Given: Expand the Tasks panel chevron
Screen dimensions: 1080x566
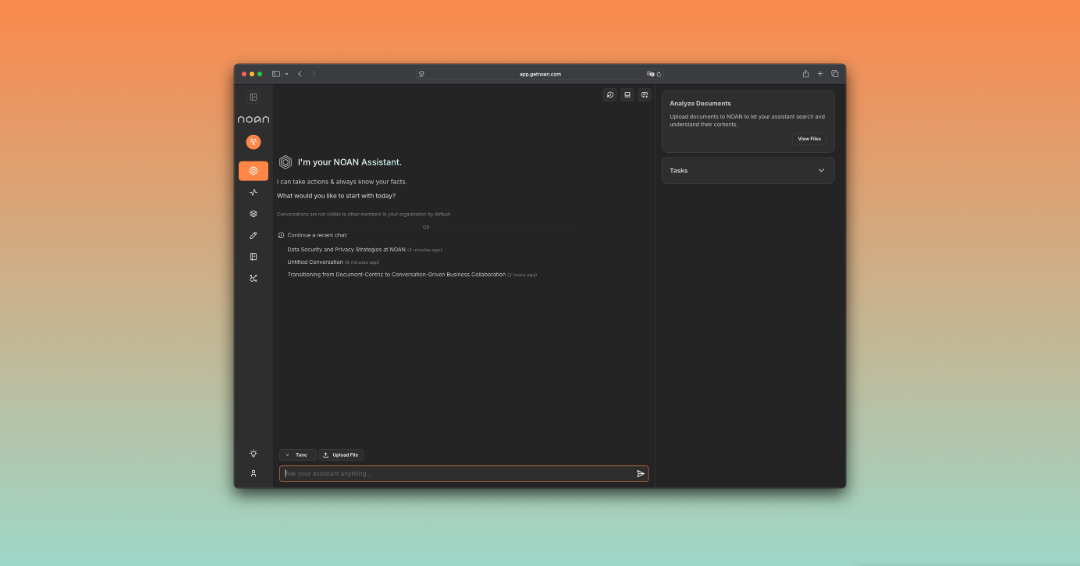Looking at the screenshot, I should click(821, 171).
